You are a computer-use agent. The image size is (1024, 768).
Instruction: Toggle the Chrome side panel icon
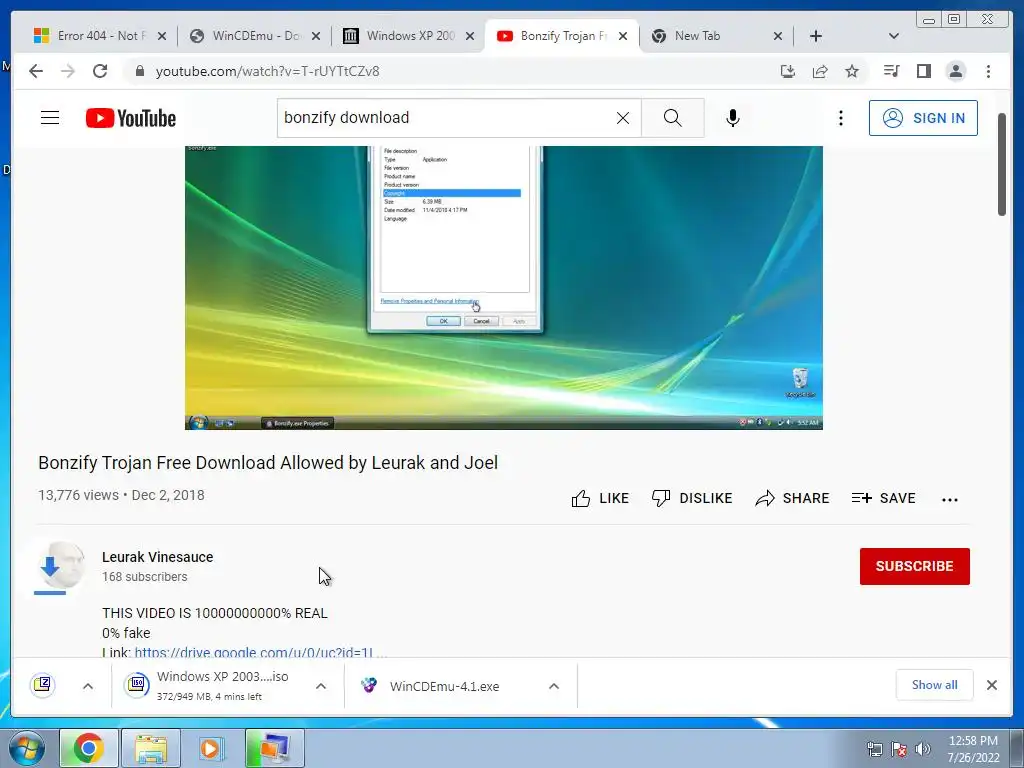pyautogui.click(x=923, y=71)
